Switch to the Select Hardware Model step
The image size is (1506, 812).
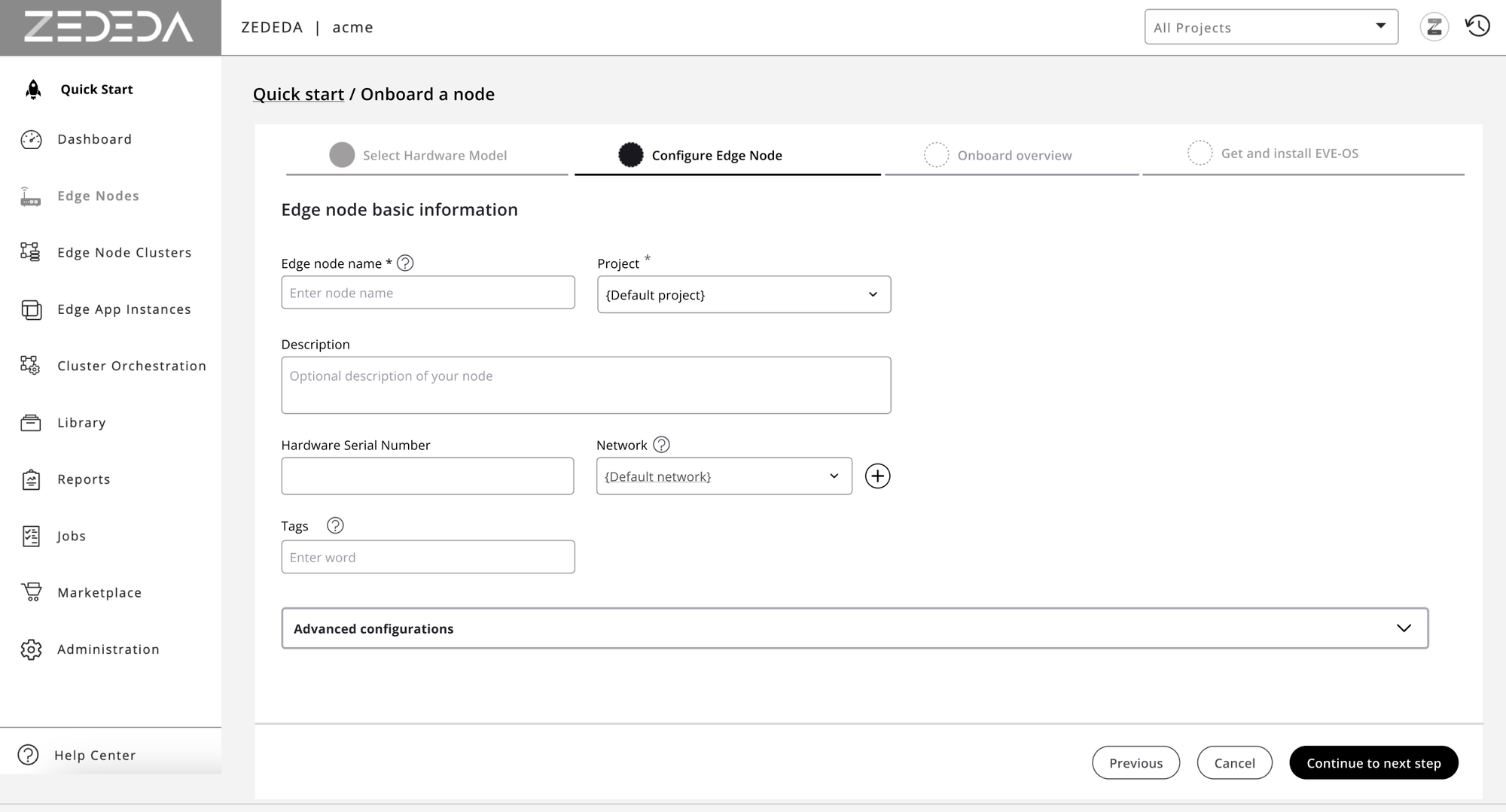tap(434, 155)
